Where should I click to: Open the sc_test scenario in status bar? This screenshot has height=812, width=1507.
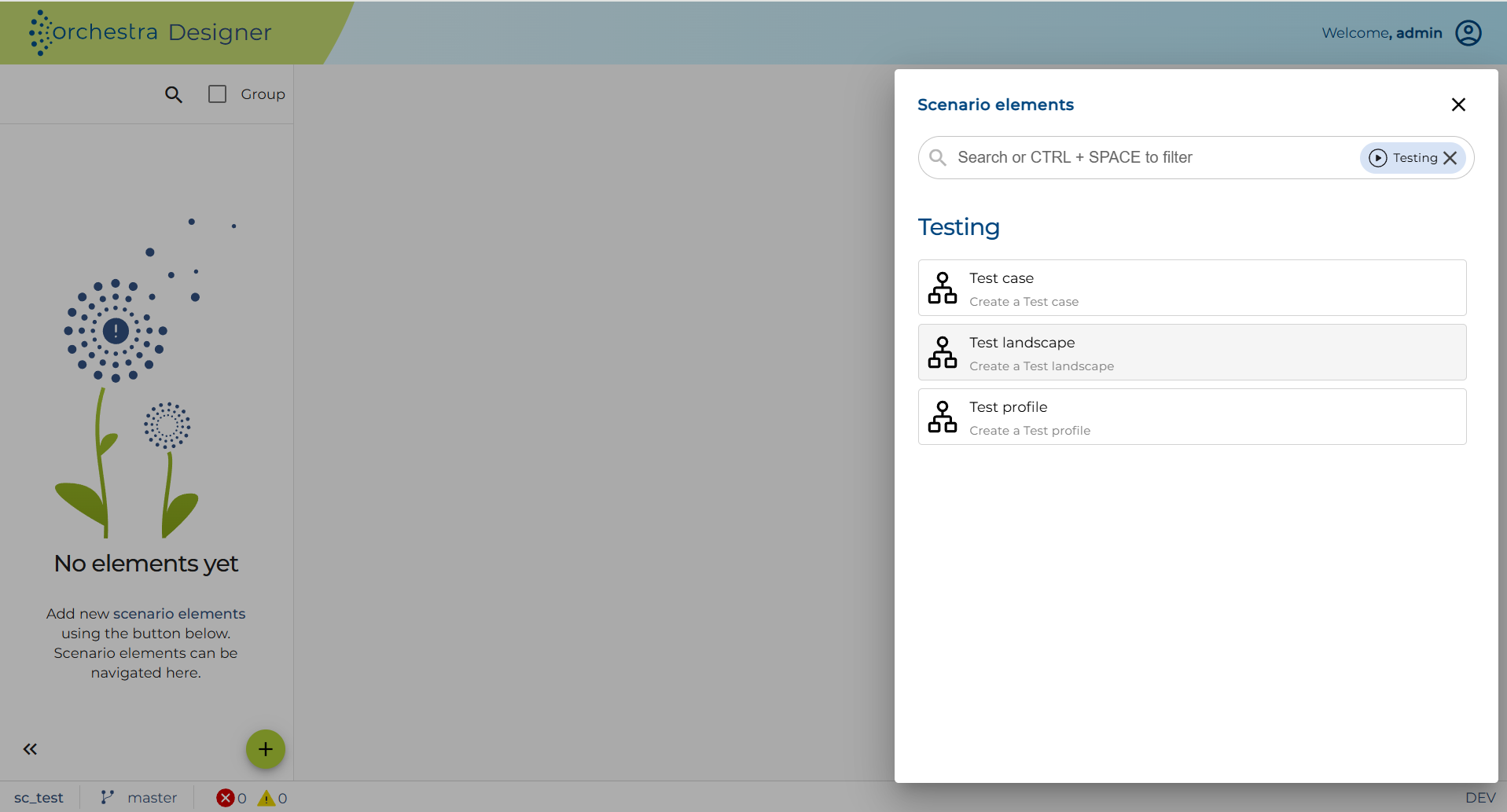point(39,798)
